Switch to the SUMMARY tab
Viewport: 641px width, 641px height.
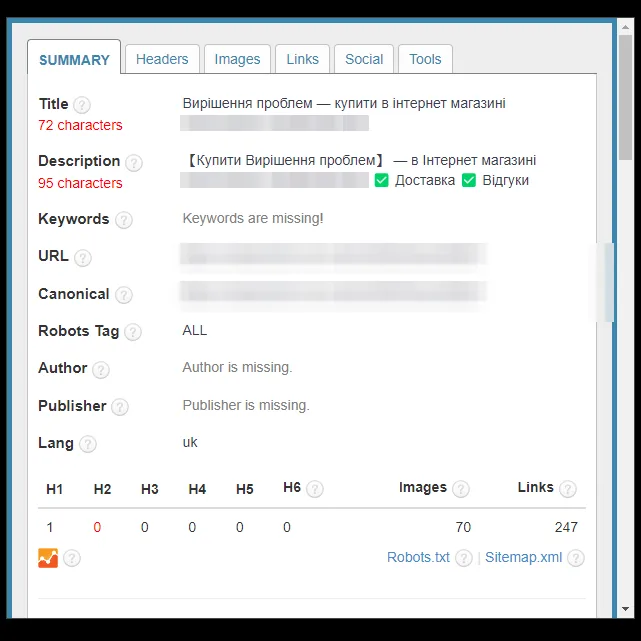click(74, 57)
